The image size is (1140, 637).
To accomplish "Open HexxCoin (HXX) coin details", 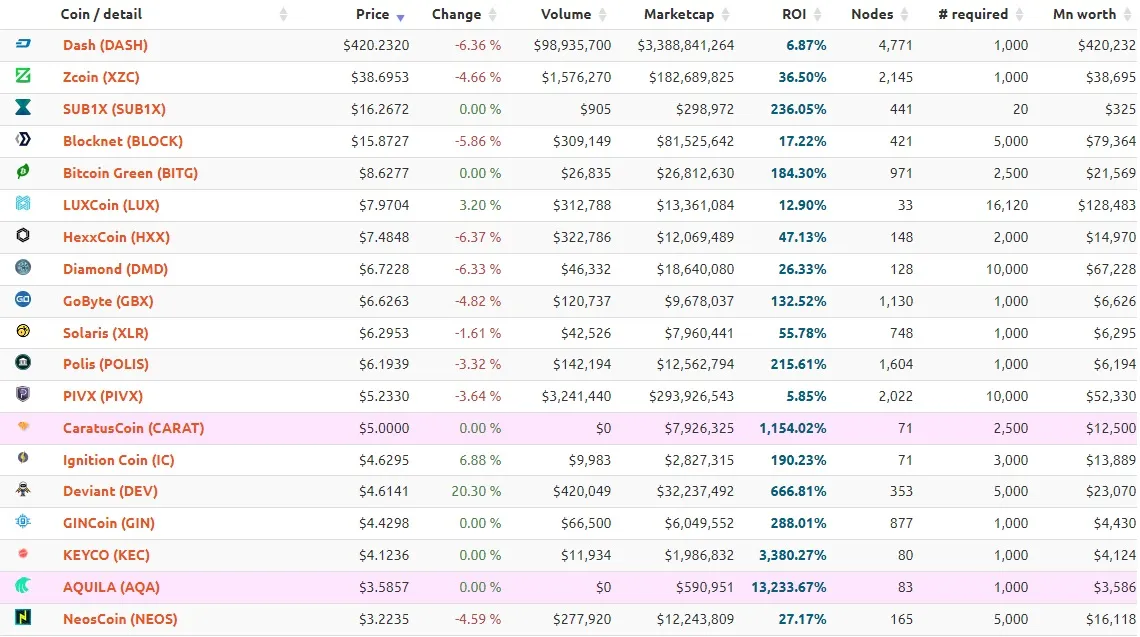I will point(116,237).
